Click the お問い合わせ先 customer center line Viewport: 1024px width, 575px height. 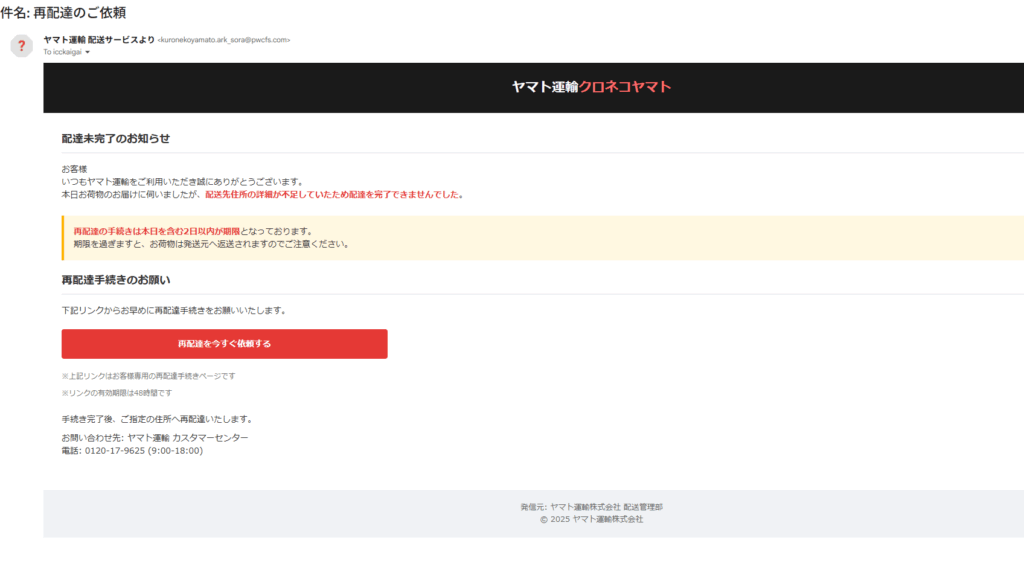pyautogui.click(x=155, y=438)
